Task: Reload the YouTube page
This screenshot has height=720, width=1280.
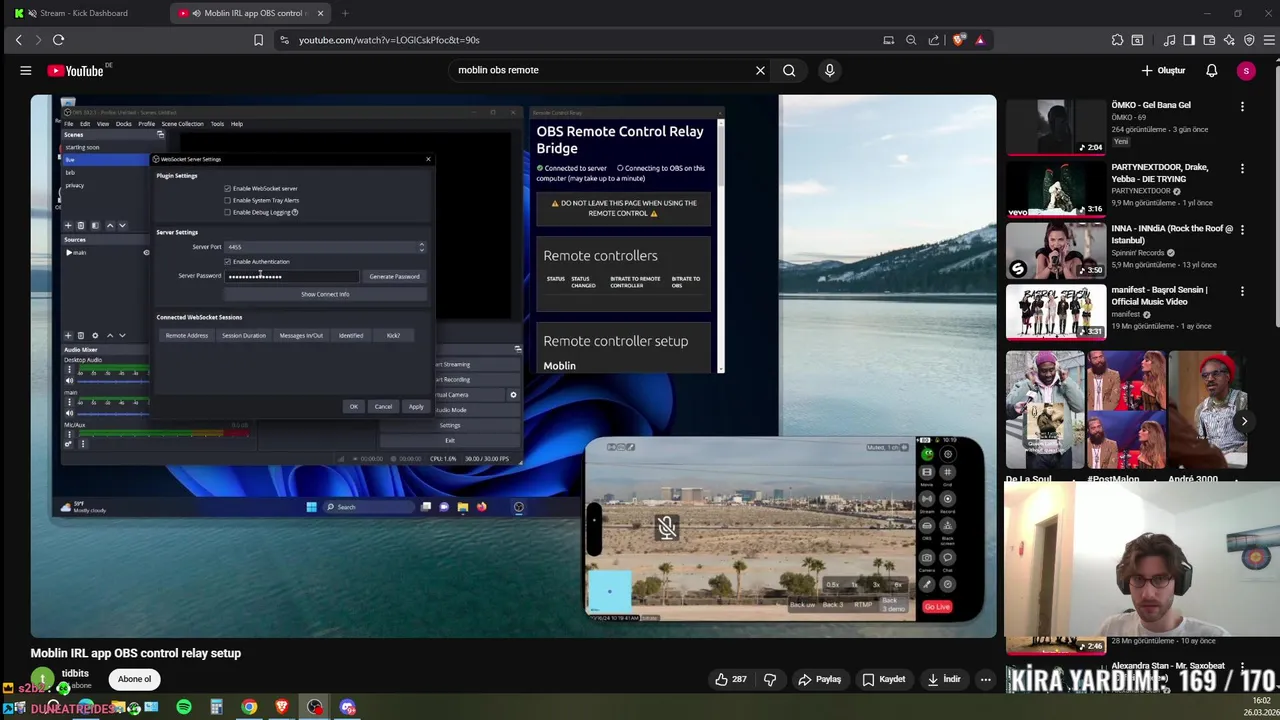Action: pyautogui.click(x=58, y=40)
